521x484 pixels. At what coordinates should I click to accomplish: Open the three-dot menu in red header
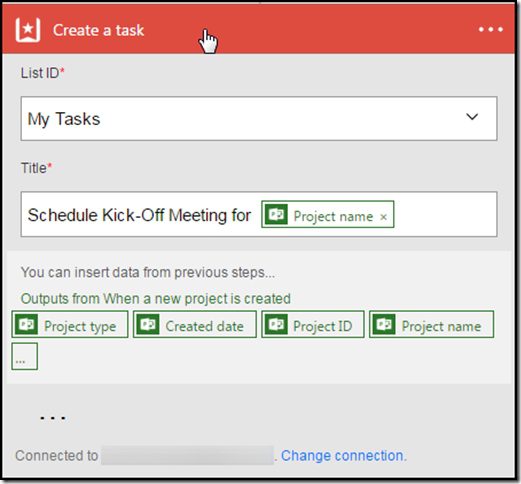coord(491,30)
